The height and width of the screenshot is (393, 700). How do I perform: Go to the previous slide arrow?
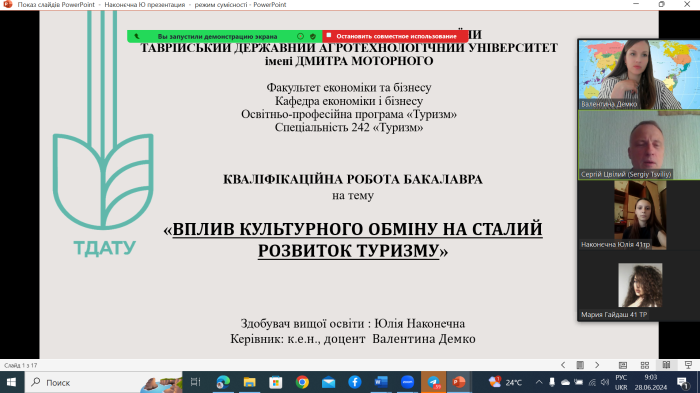563,365
